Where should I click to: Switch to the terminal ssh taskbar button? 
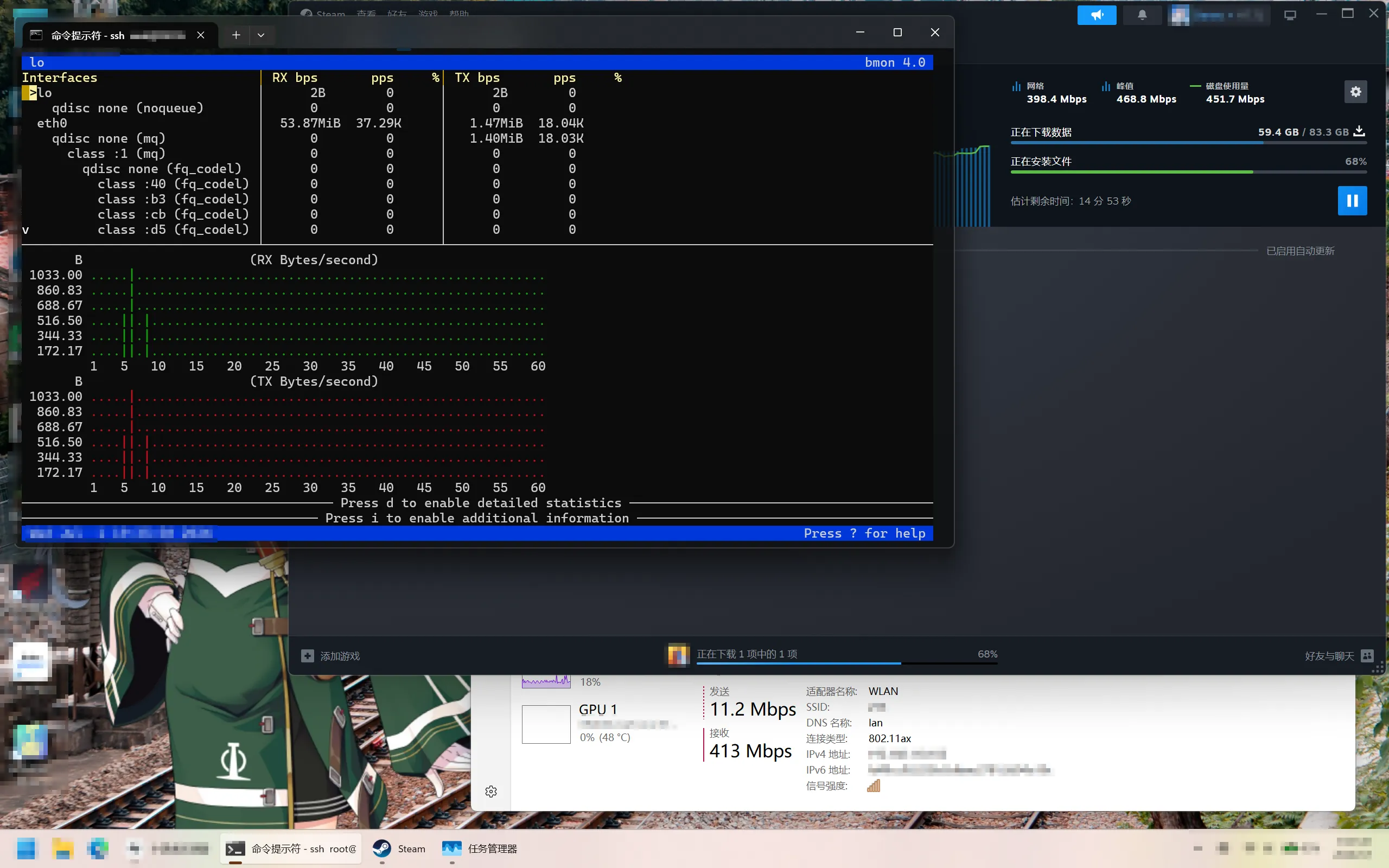291,848
